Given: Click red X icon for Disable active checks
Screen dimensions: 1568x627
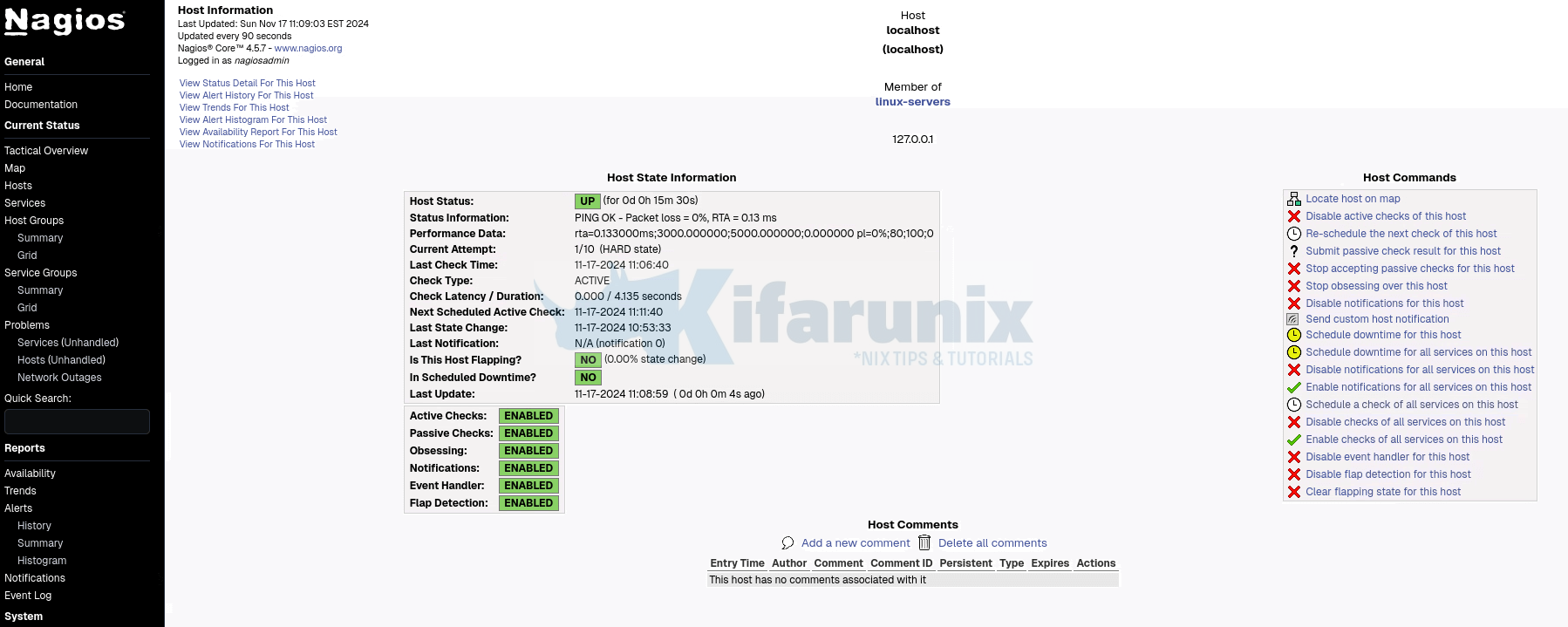Looking at the screenshot, I should click(1294, 216).
